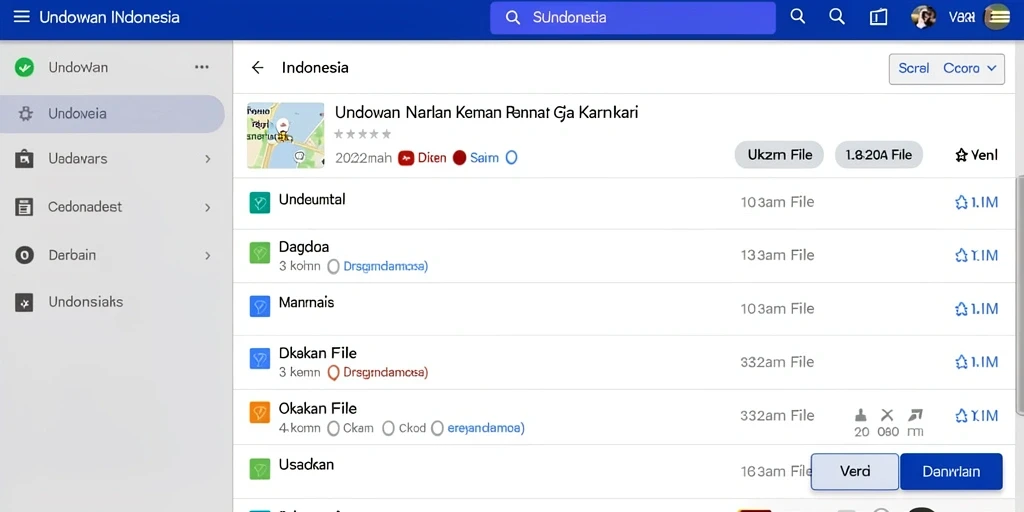Screen dimensions: 1024x512
Task: Click the green icon beside Usadkan
Action: click(260, 468)
